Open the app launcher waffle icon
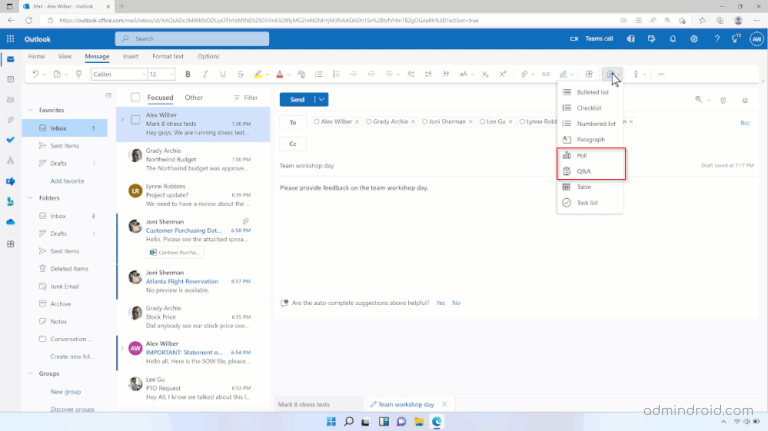 coord(11,38)
